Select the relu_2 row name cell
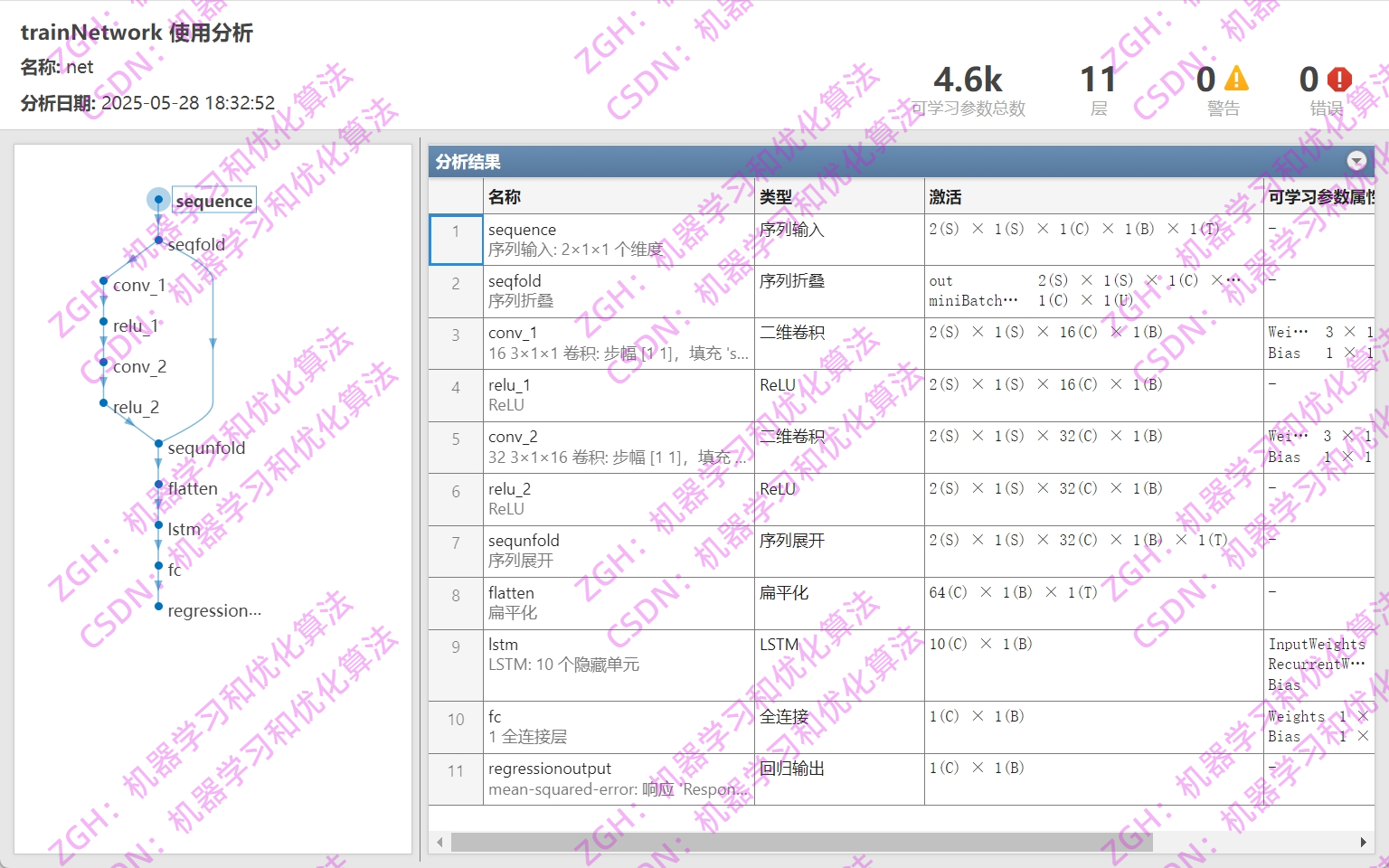This screenshot has height=868, width=1389. coord(619,499)
